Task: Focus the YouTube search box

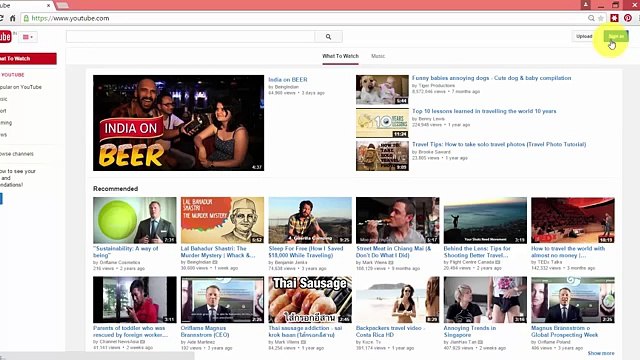Action: point(190,37)
